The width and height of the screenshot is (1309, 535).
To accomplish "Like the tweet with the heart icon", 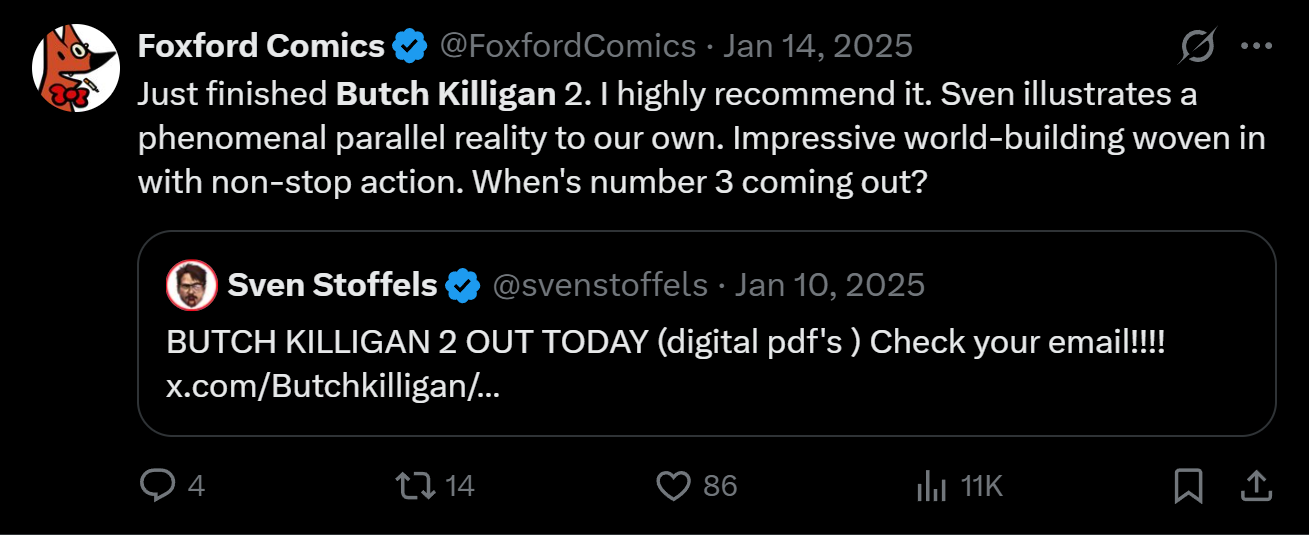I will pos(673,486).
